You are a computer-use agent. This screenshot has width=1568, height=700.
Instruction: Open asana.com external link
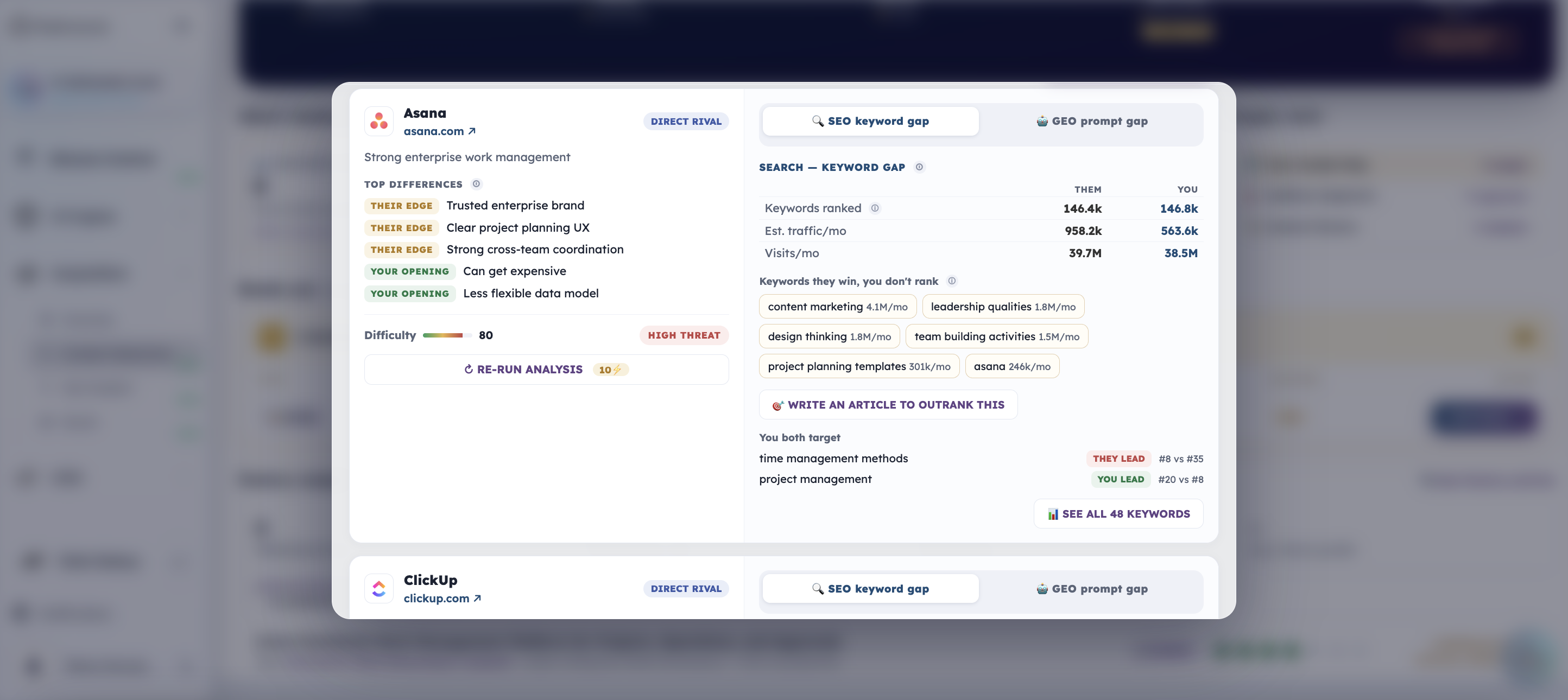point(439,131)
